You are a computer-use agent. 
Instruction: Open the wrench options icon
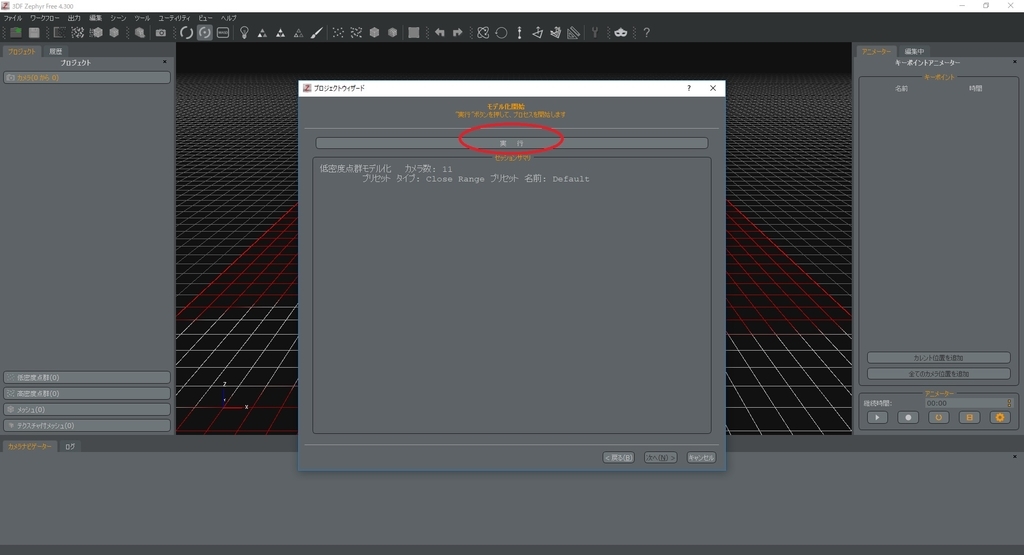595,33
